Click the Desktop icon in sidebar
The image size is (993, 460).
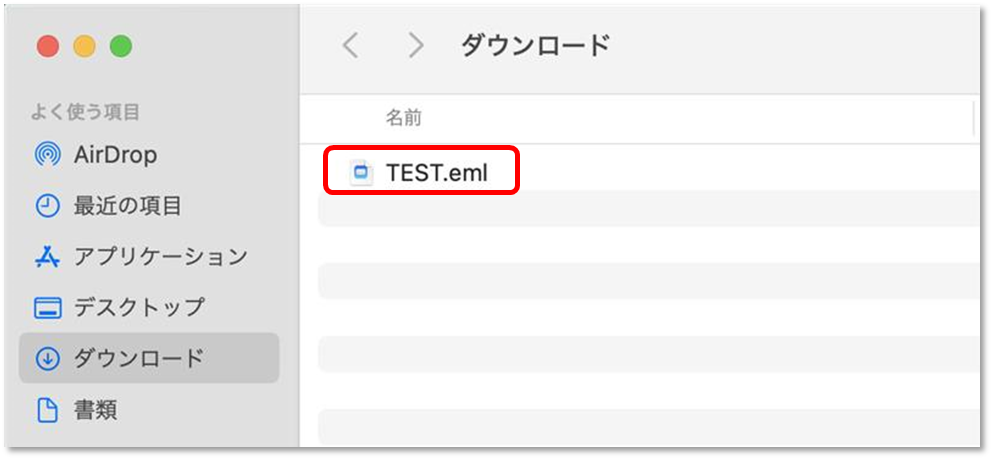47,308
